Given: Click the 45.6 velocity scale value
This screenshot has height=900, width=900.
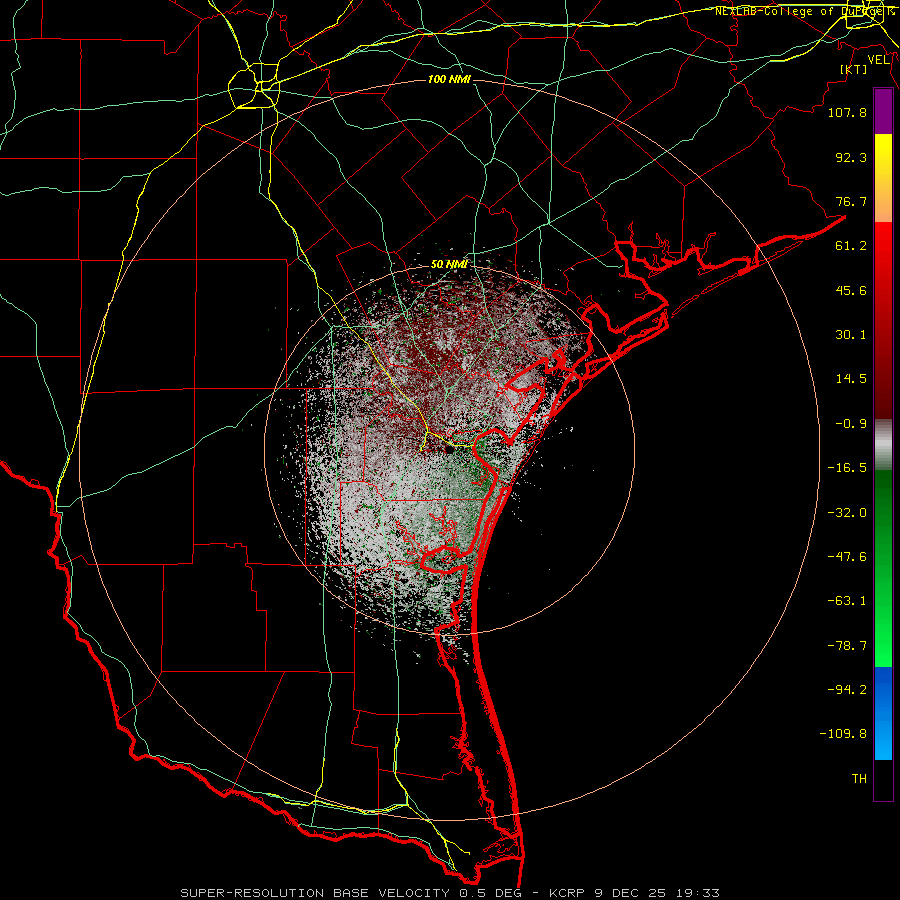Looking at the screenshot, I should (851, 290).
